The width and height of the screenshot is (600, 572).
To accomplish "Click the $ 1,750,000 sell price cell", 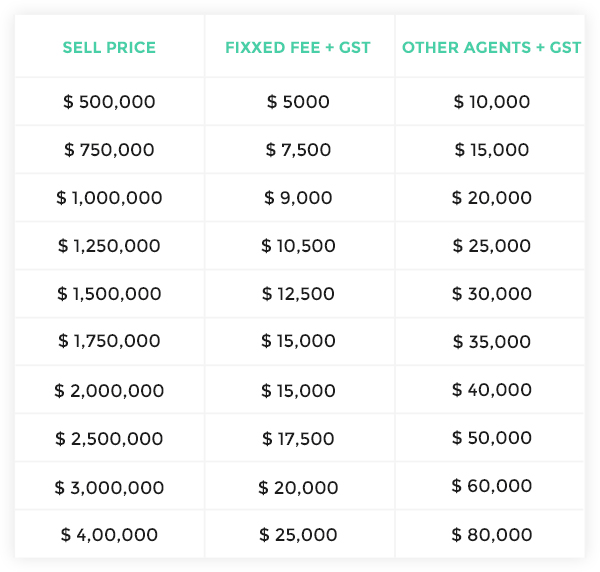I will (x=109, y=341).
